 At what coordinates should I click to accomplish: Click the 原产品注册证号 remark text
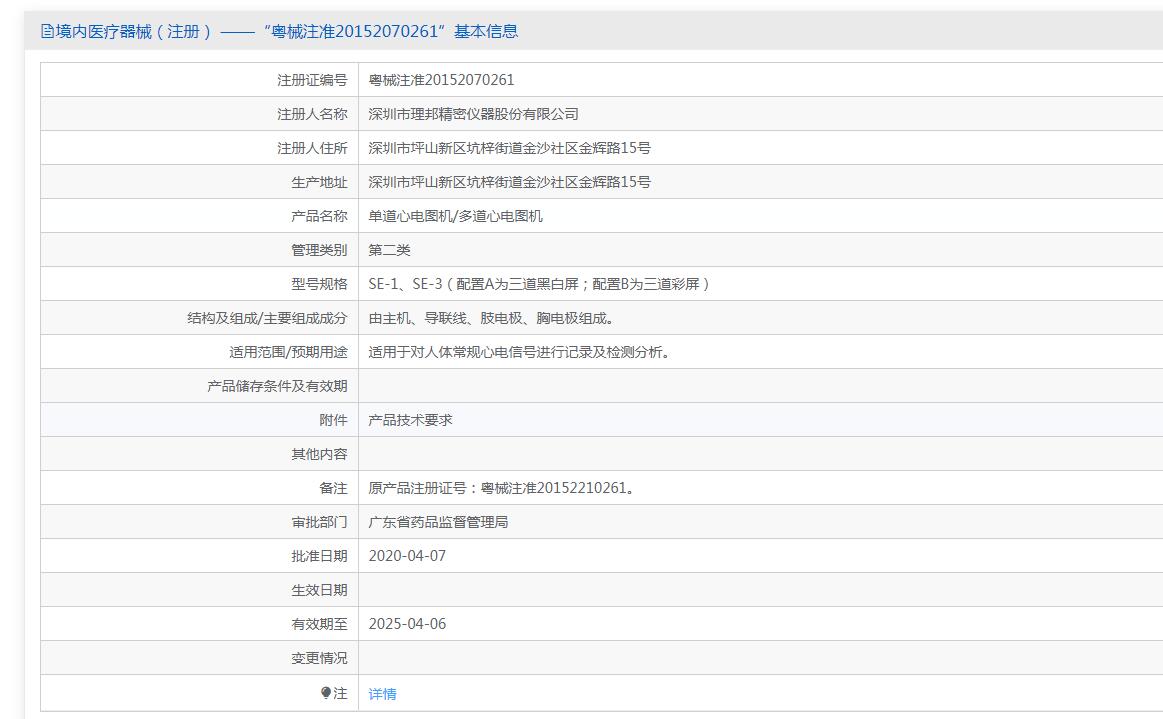click(x=502, y=488)
